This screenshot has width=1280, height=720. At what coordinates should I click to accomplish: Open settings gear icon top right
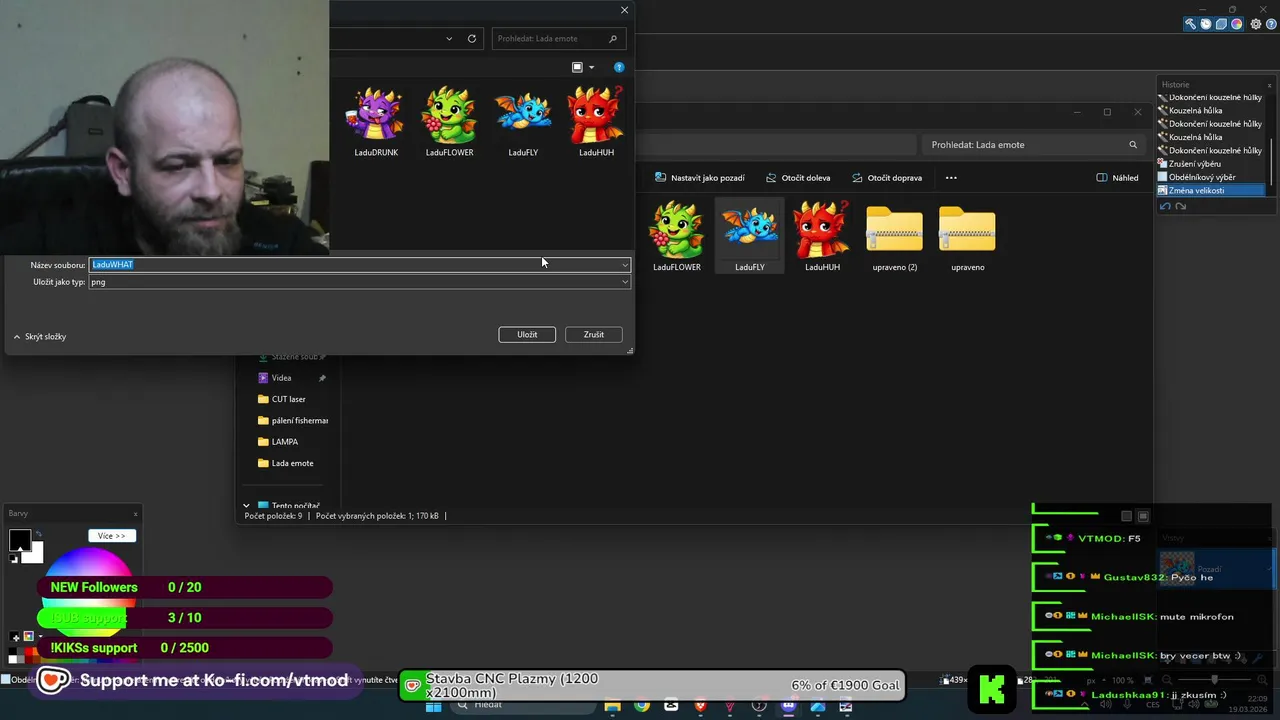[x=1256, y=24]
